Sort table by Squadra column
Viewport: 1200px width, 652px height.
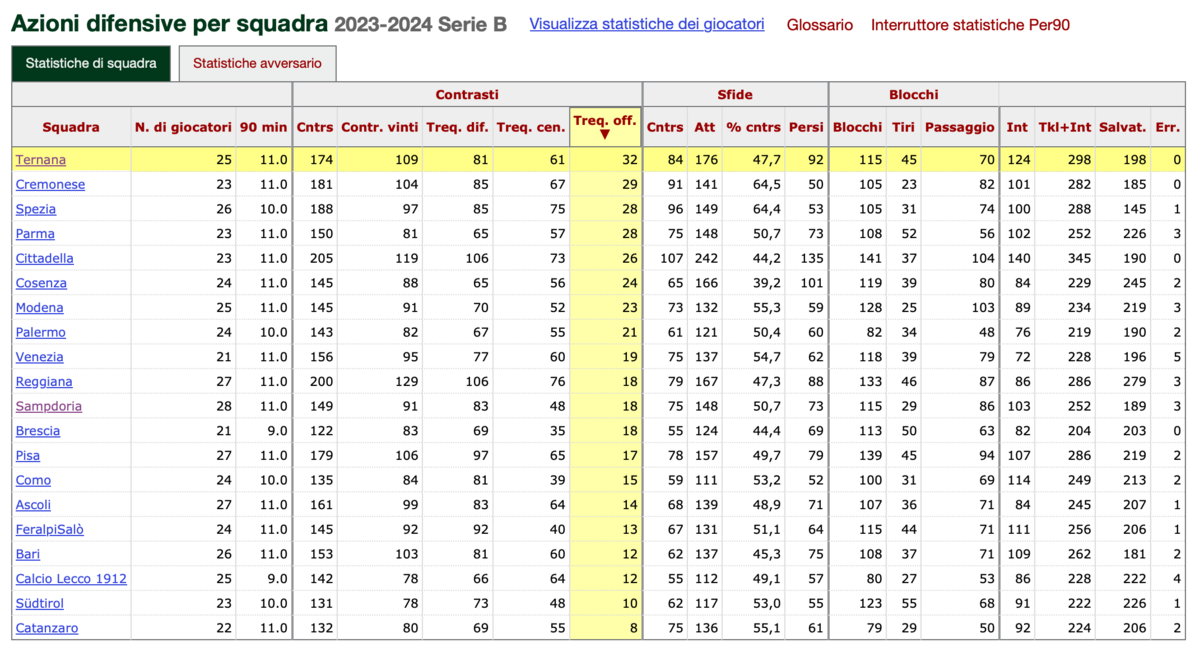(71, 127)
